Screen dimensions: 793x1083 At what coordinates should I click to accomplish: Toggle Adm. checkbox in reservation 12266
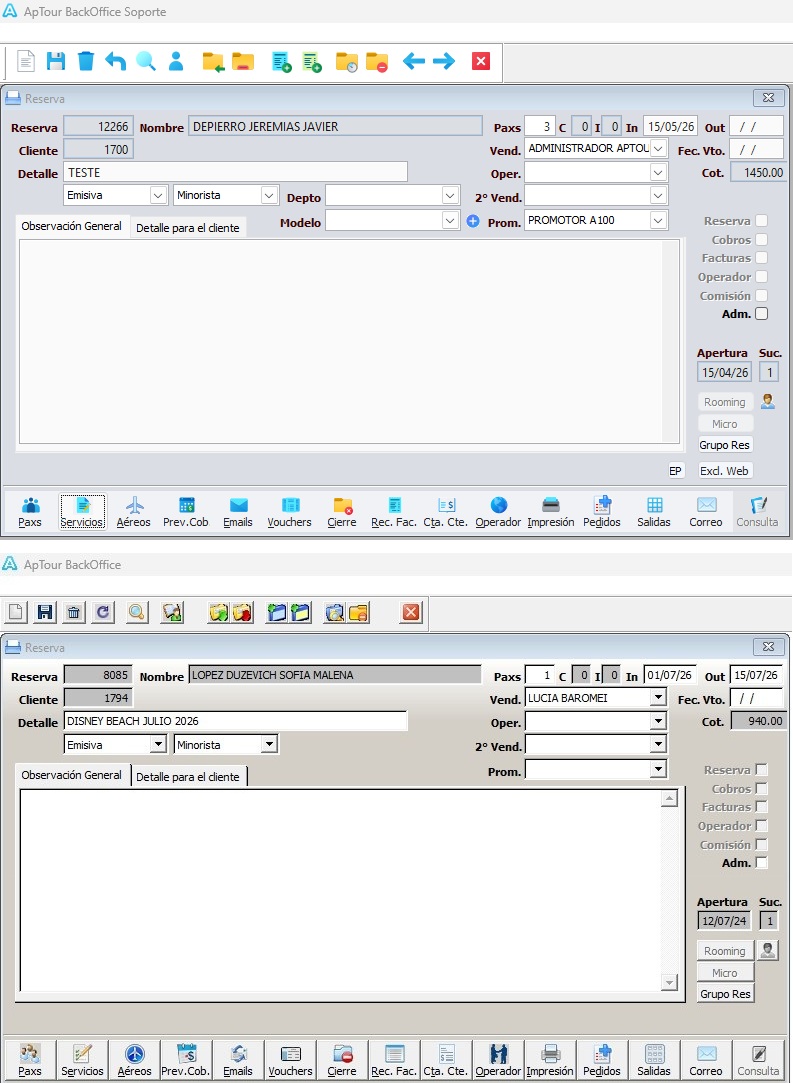[761, 314]
